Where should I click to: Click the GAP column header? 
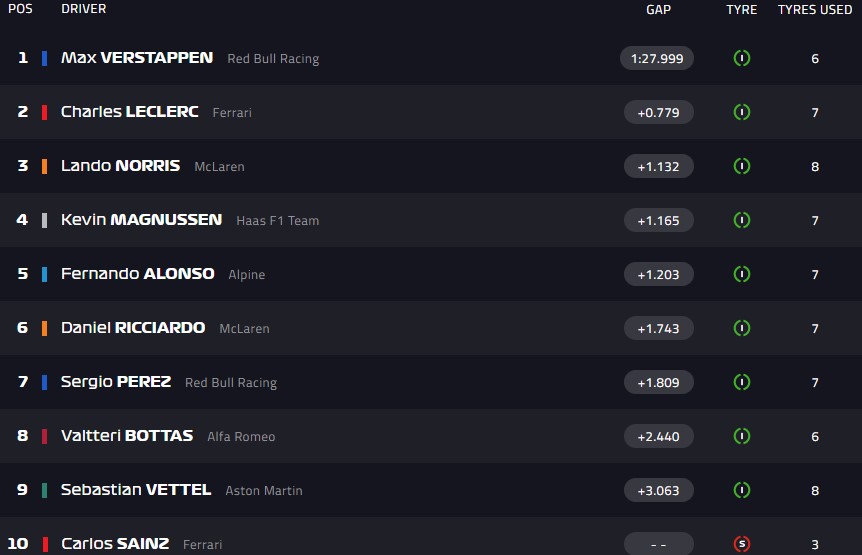click(x=658, y=9)
